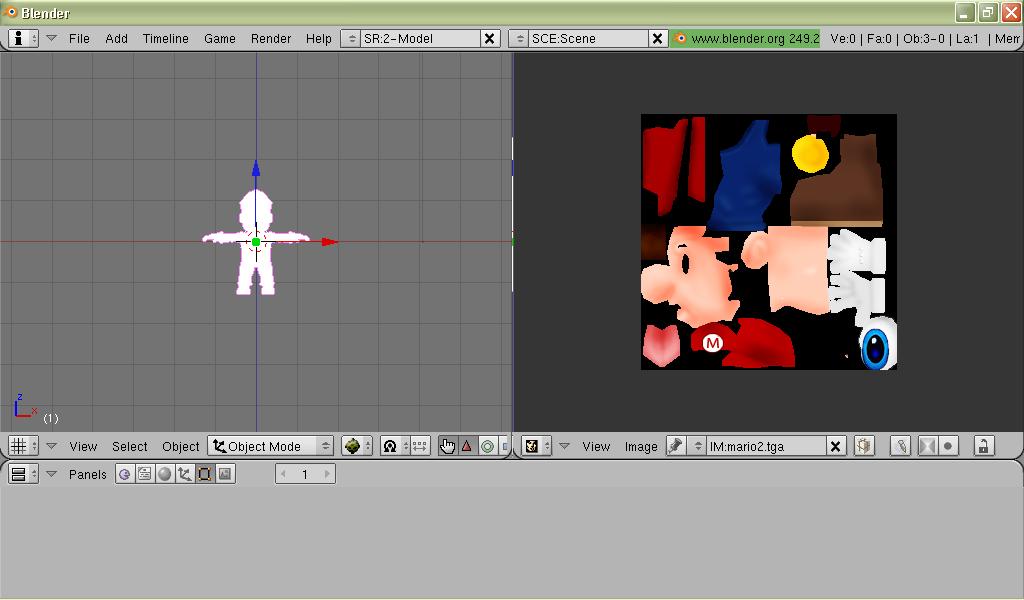The height and width of the screenshot is (600, 1024).
Task: Click the Script context icon in Panels
Action: click(145, 474)
